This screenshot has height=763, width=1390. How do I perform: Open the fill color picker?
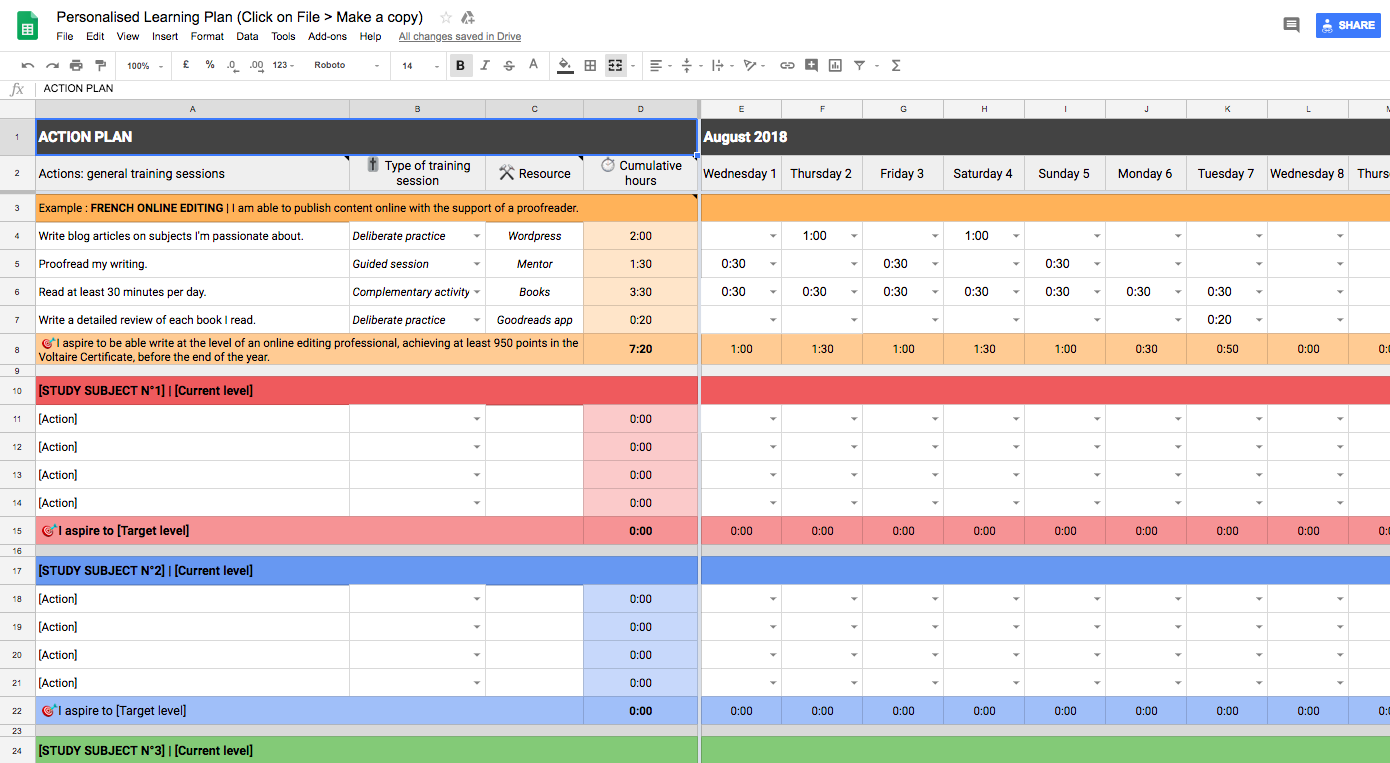click(x=565, y=65)
